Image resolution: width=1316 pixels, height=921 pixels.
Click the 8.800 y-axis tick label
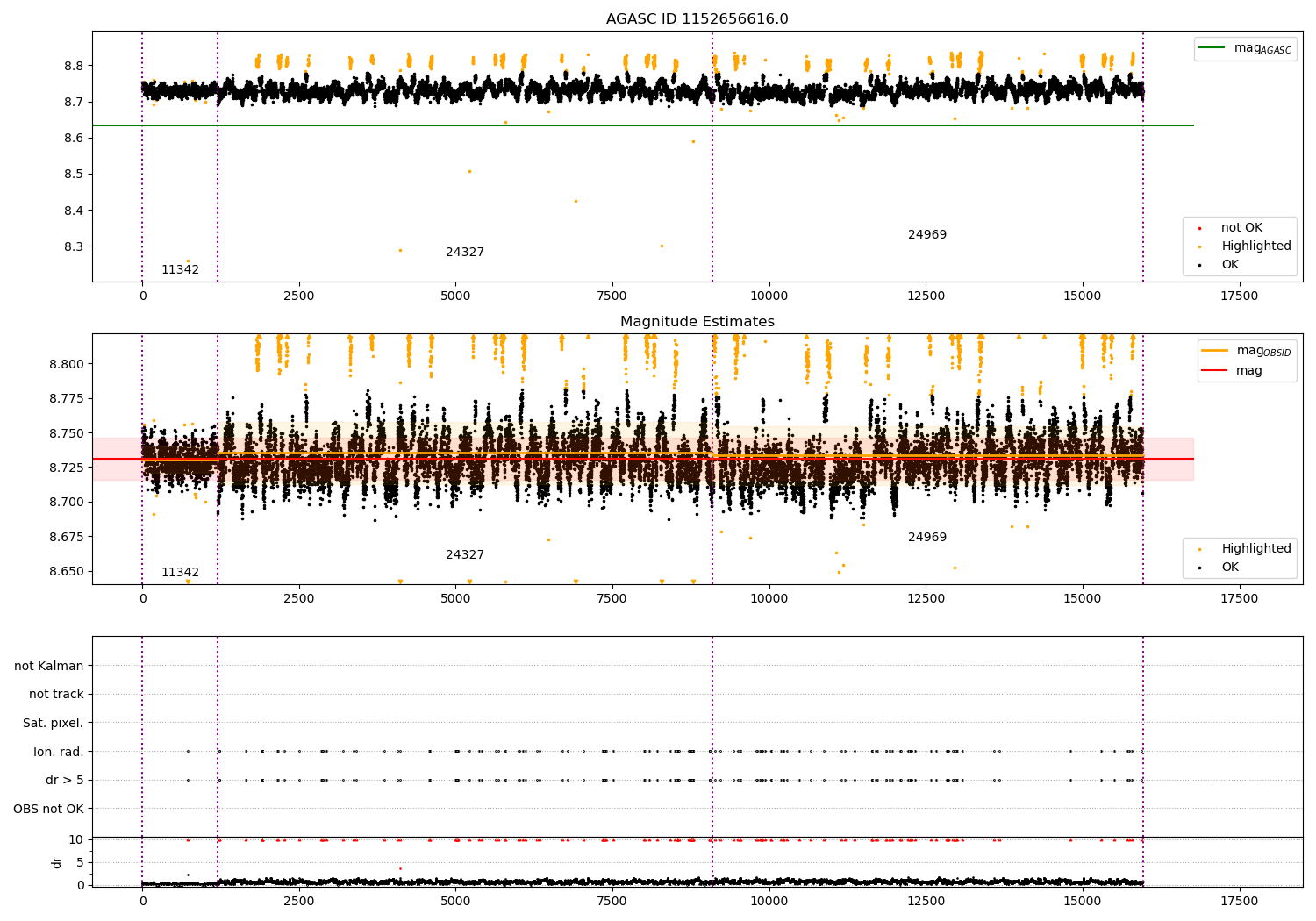pos(68,364)
